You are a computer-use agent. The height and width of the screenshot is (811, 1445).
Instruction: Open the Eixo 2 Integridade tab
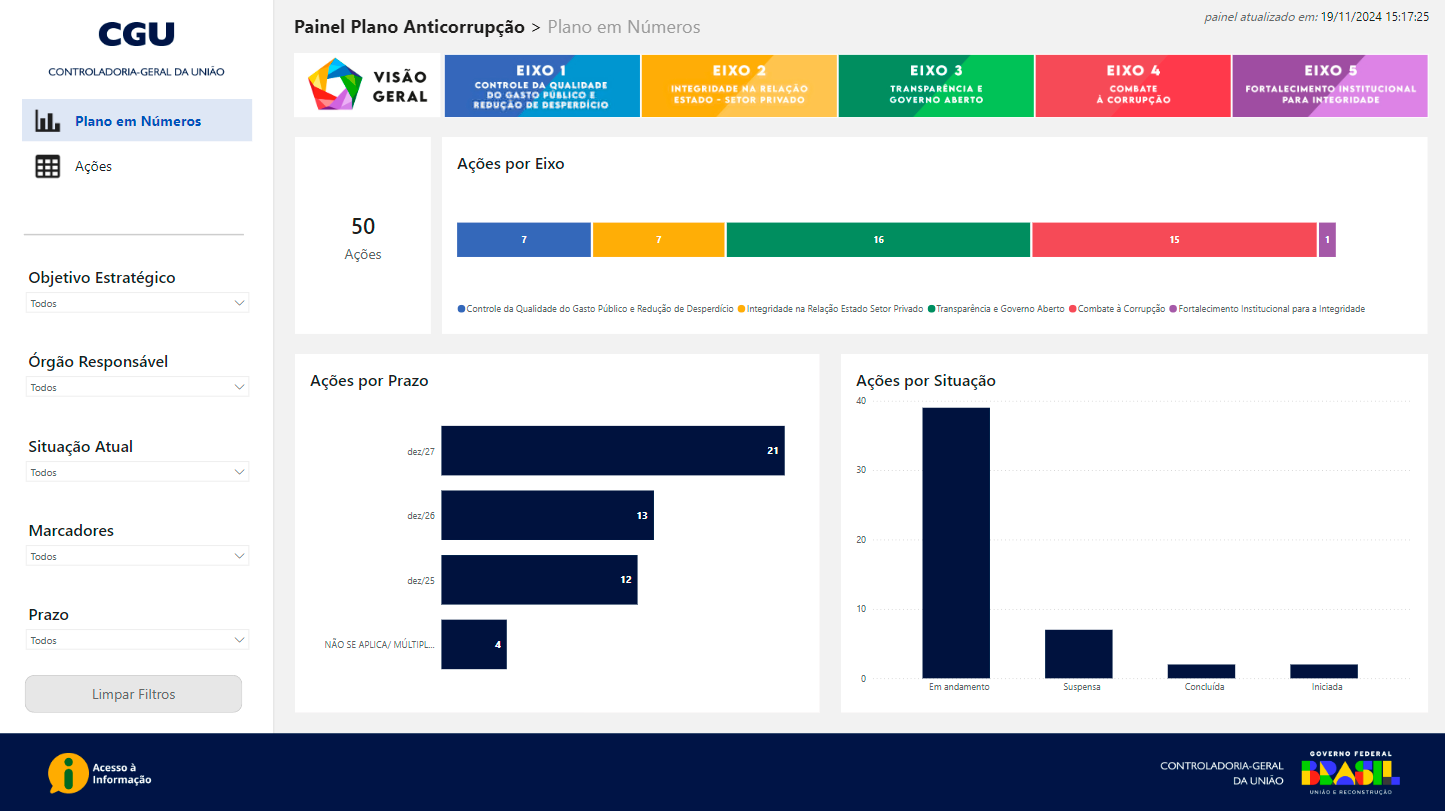pyautogui.click(x=738, y=86)
